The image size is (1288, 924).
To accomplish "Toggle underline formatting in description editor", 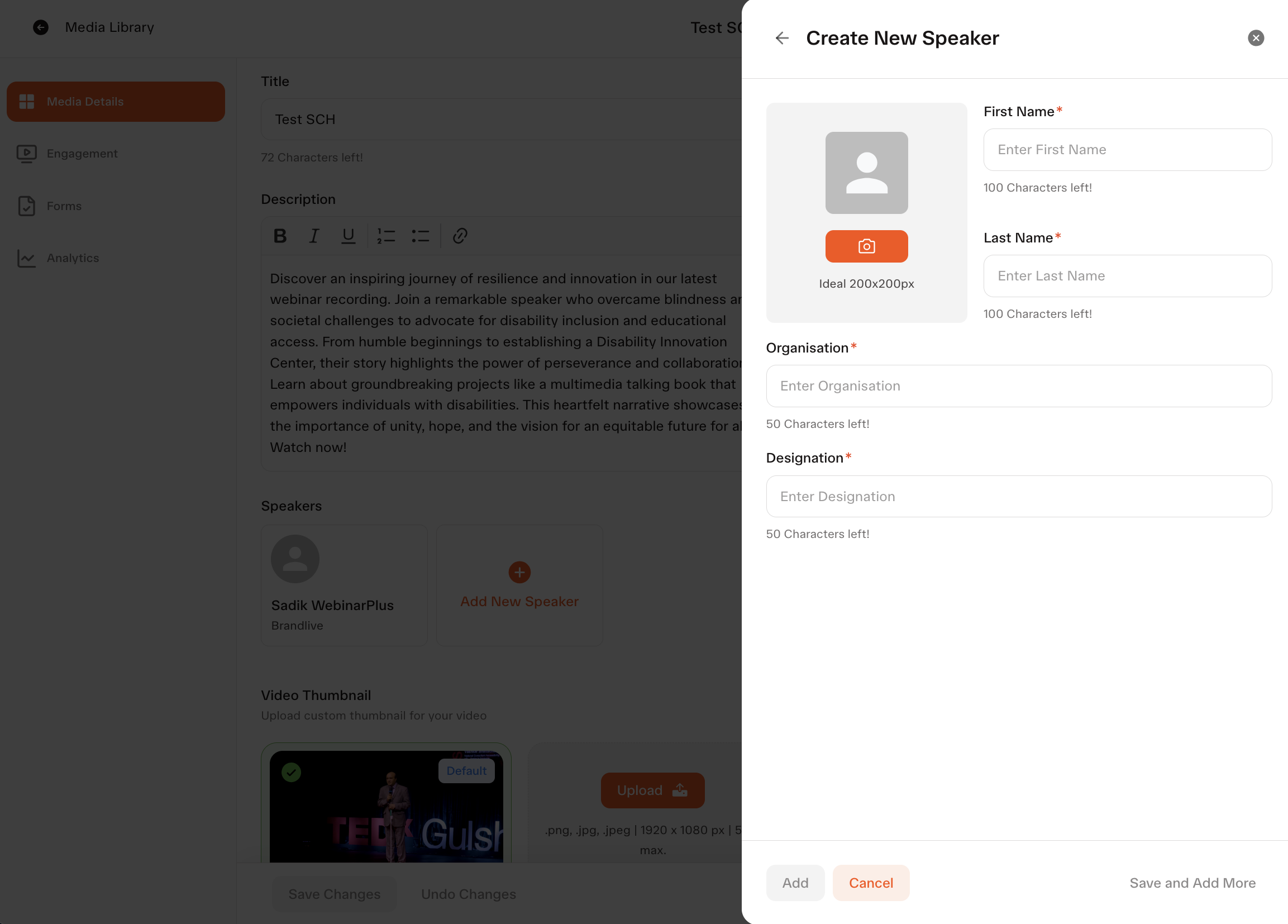I will tap(348, 236).
